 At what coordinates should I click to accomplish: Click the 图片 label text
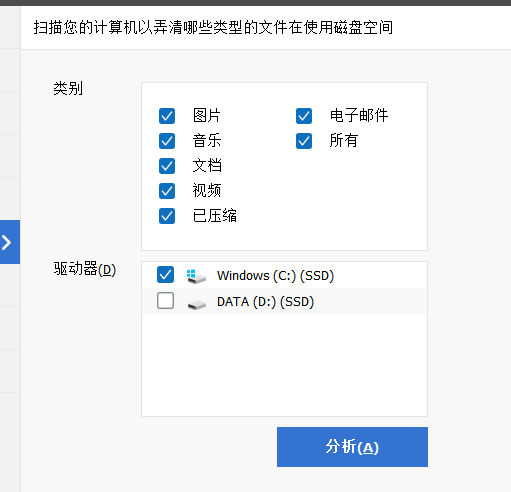coord(207,115)
